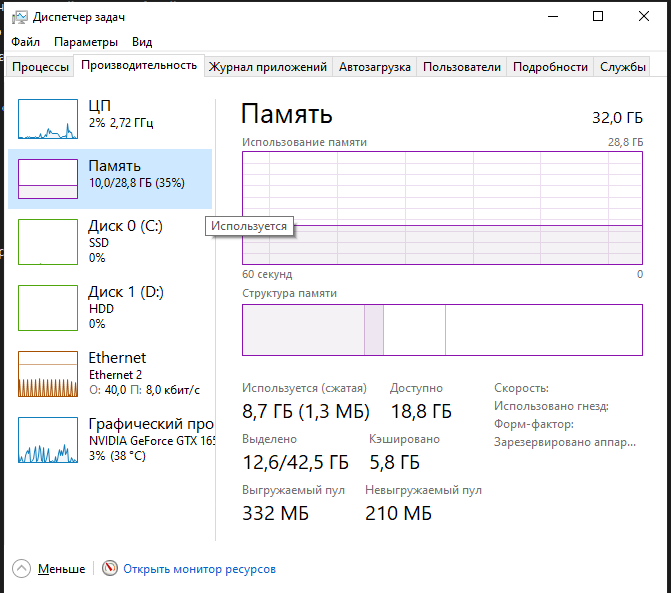Select the Производительность tab
This screenshot has width=671, height=593.
point(139,65)
